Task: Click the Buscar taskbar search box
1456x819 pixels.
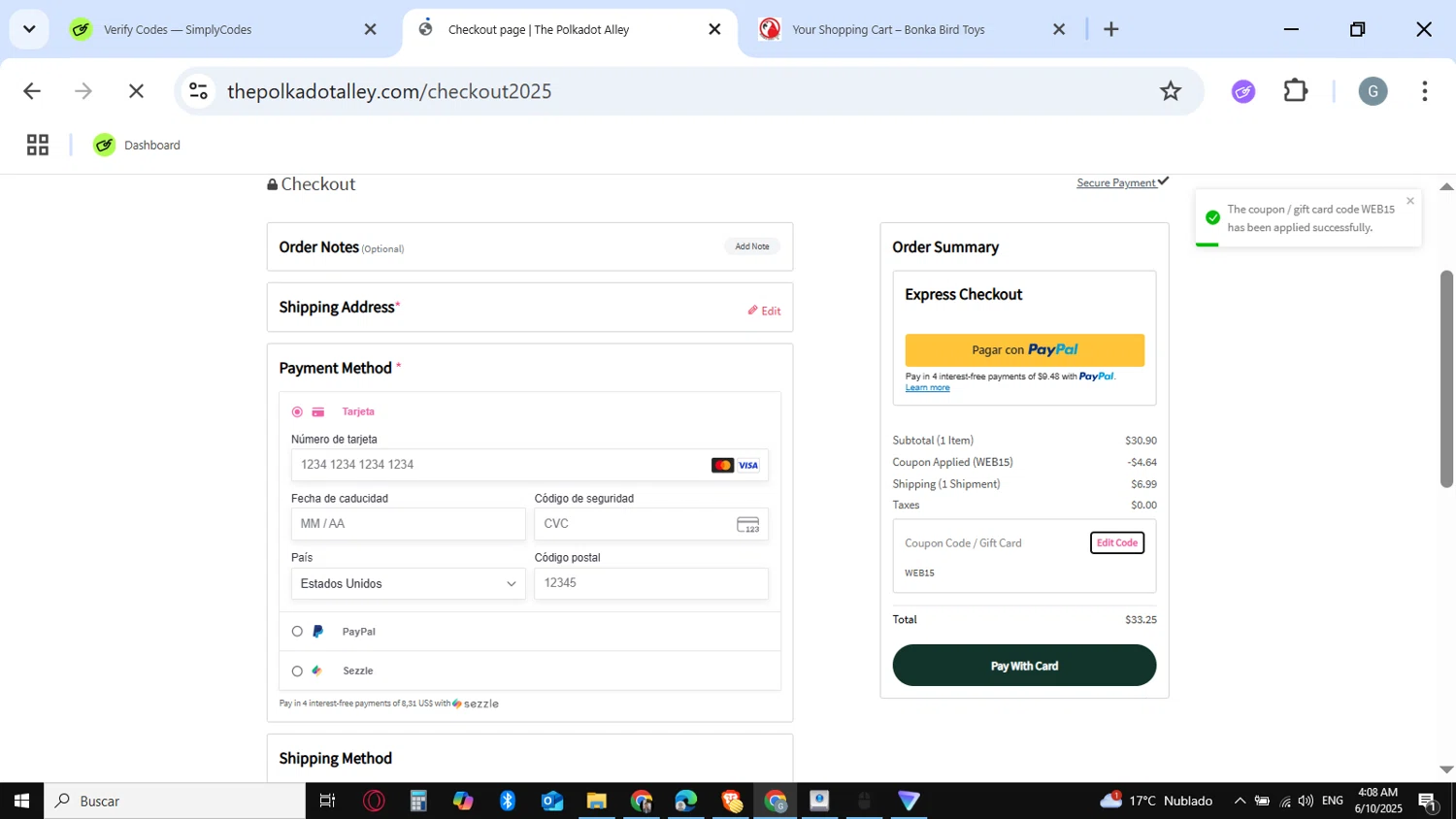Action: (175, 801)
